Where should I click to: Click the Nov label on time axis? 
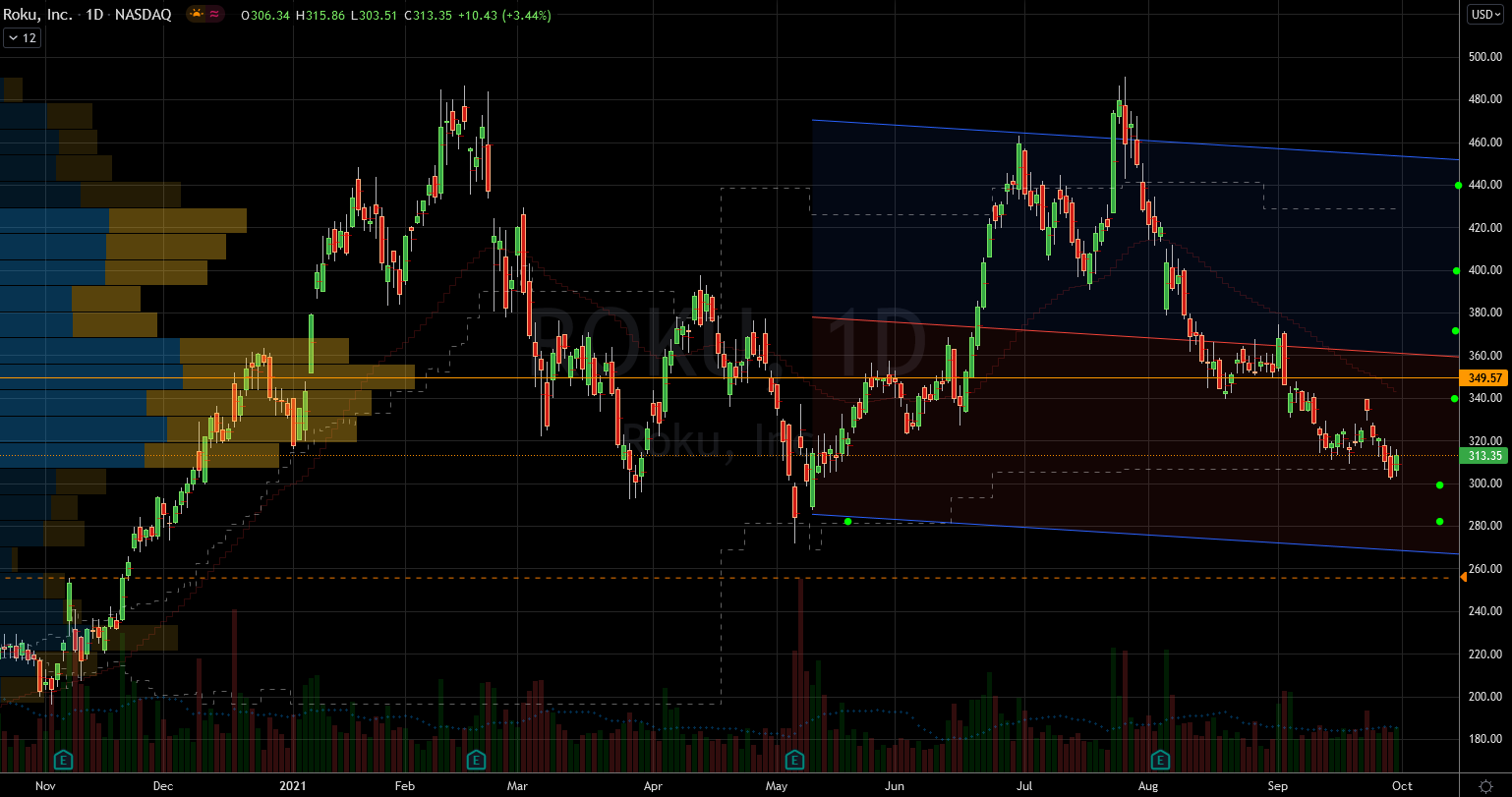(x=45, y=786)
